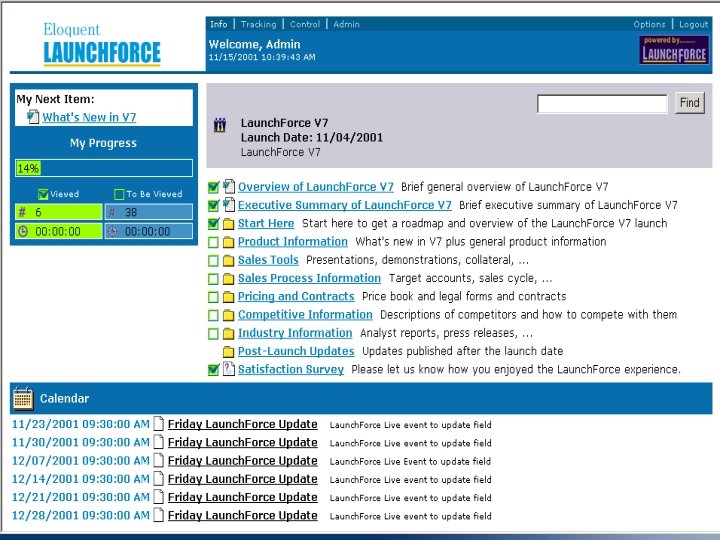The image size is (720, 540).
Task: Open Options in the top bar
Action: [649, 24]
